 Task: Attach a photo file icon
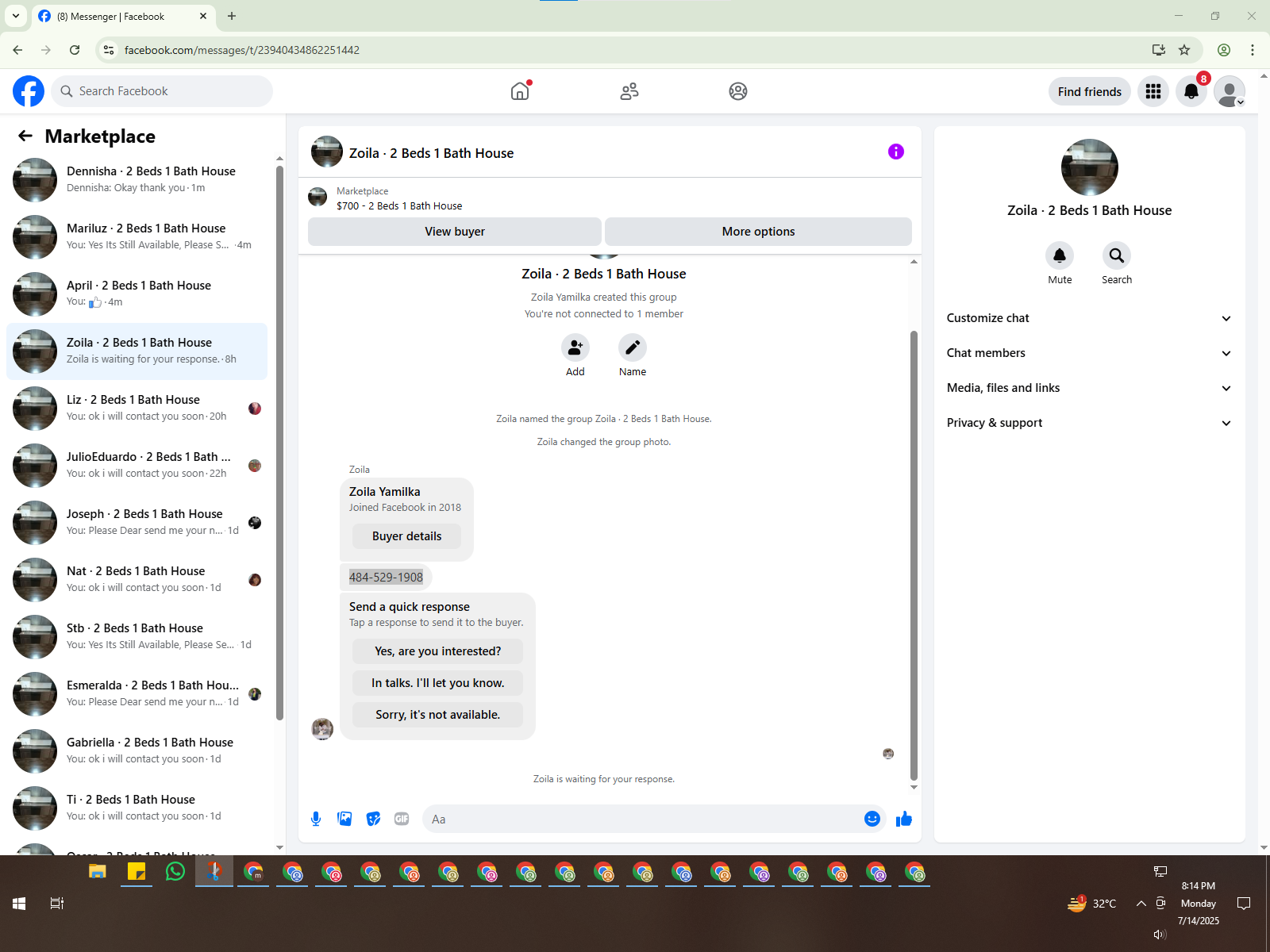click(x=344, y=819)
